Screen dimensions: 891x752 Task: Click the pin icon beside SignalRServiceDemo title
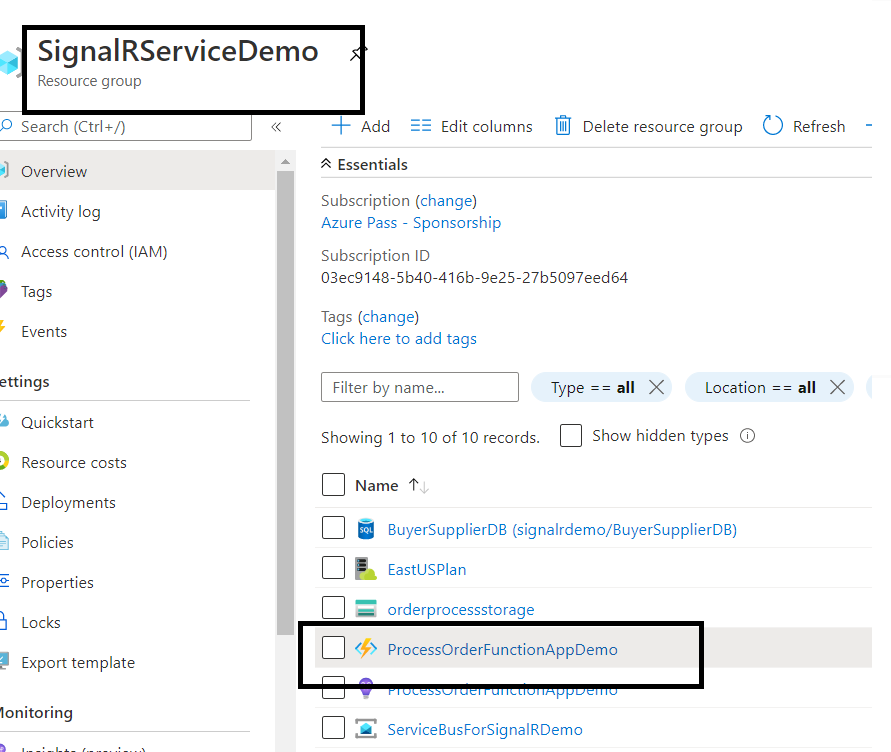357,53
